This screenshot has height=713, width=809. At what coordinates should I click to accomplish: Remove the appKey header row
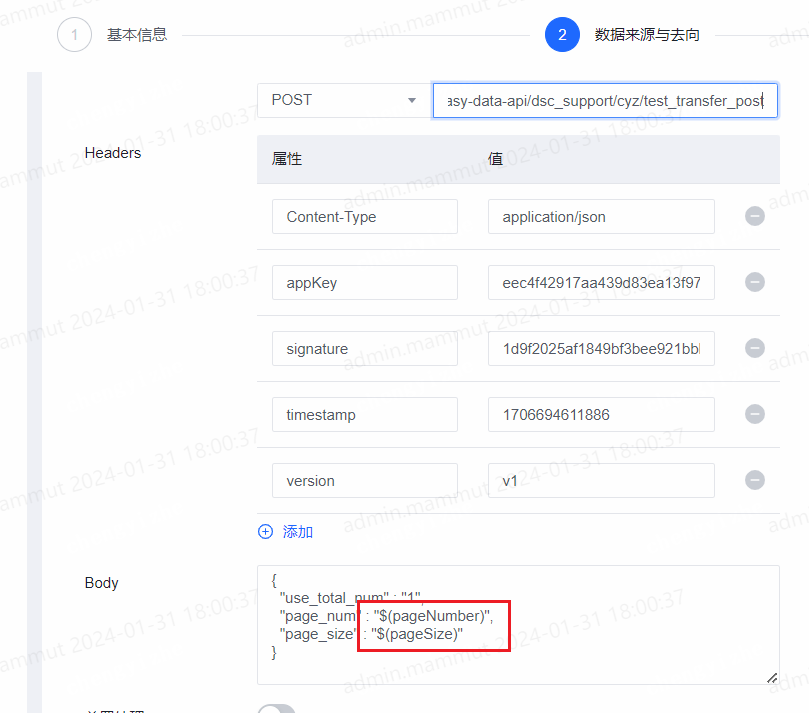754,282
